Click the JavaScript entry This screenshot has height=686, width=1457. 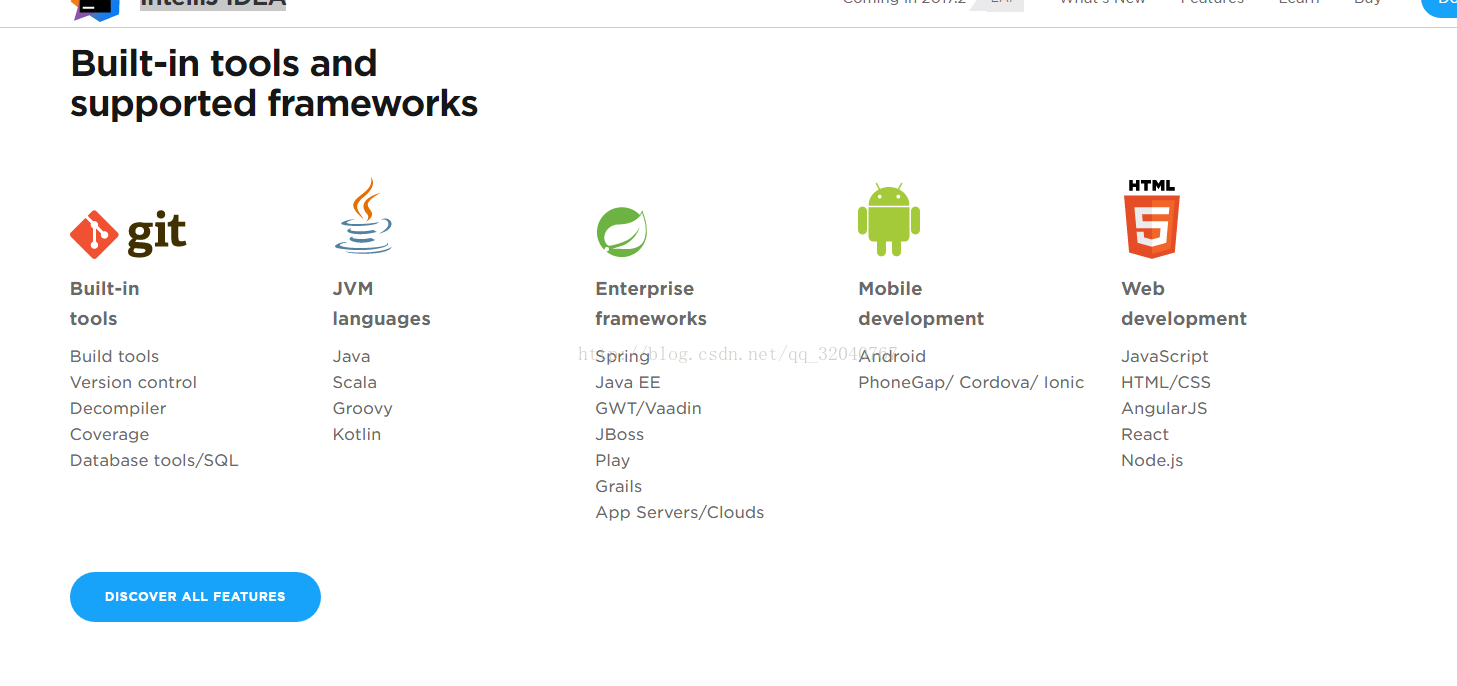point(1165,356)
